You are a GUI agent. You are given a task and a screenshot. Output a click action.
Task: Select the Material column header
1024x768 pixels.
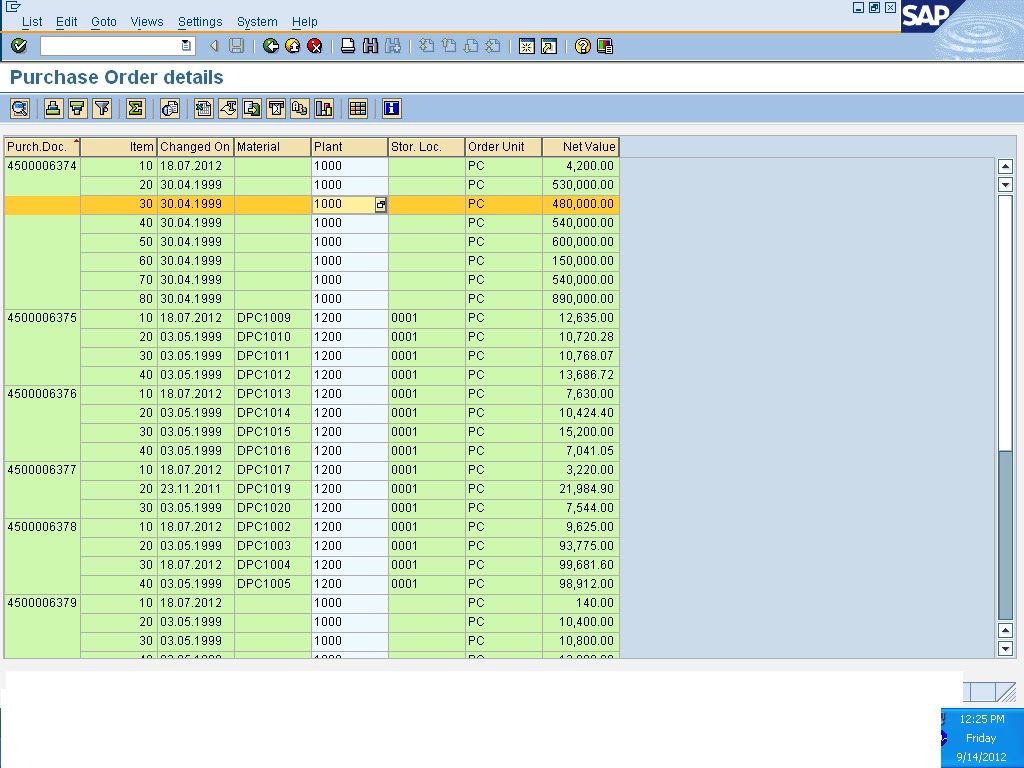pyautogui.click(x=272, y=147)
